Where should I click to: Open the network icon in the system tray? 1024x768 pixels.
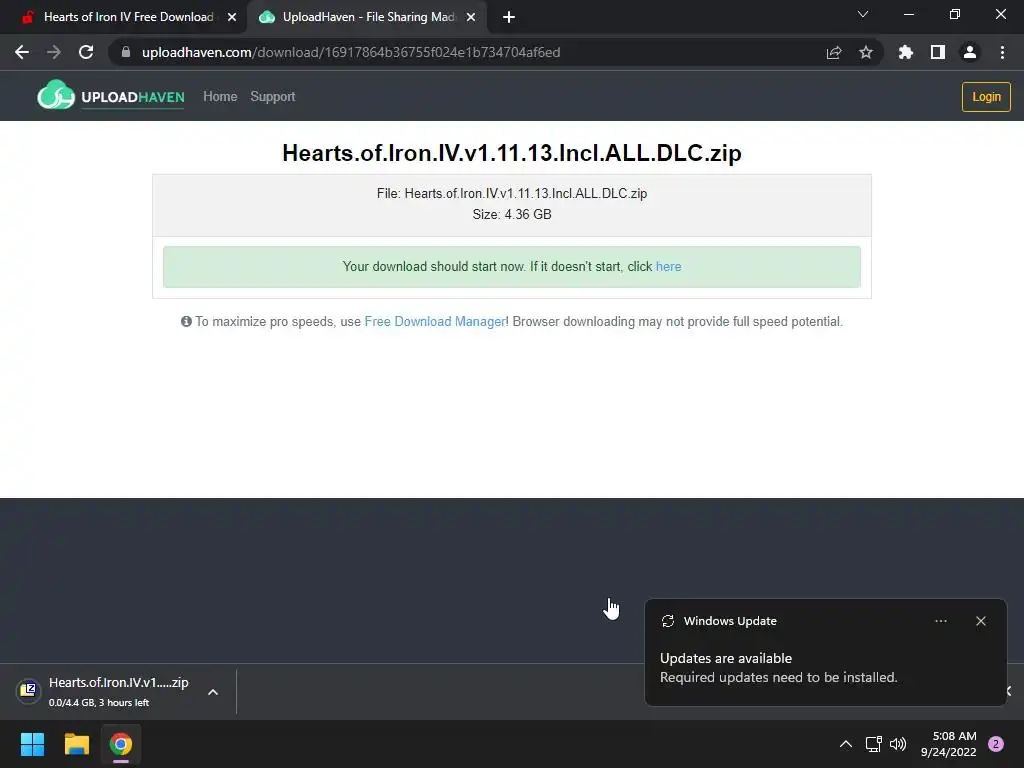tap(873, 744)
